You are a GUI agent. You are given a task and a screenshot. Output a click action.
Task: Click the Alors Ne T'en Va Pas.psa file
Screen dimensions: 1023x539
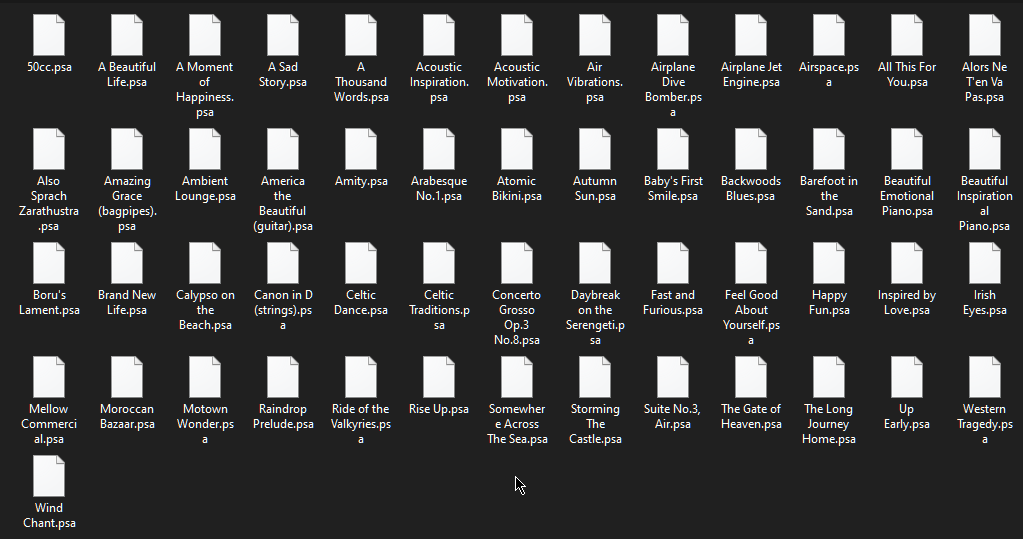coord(985,36)
